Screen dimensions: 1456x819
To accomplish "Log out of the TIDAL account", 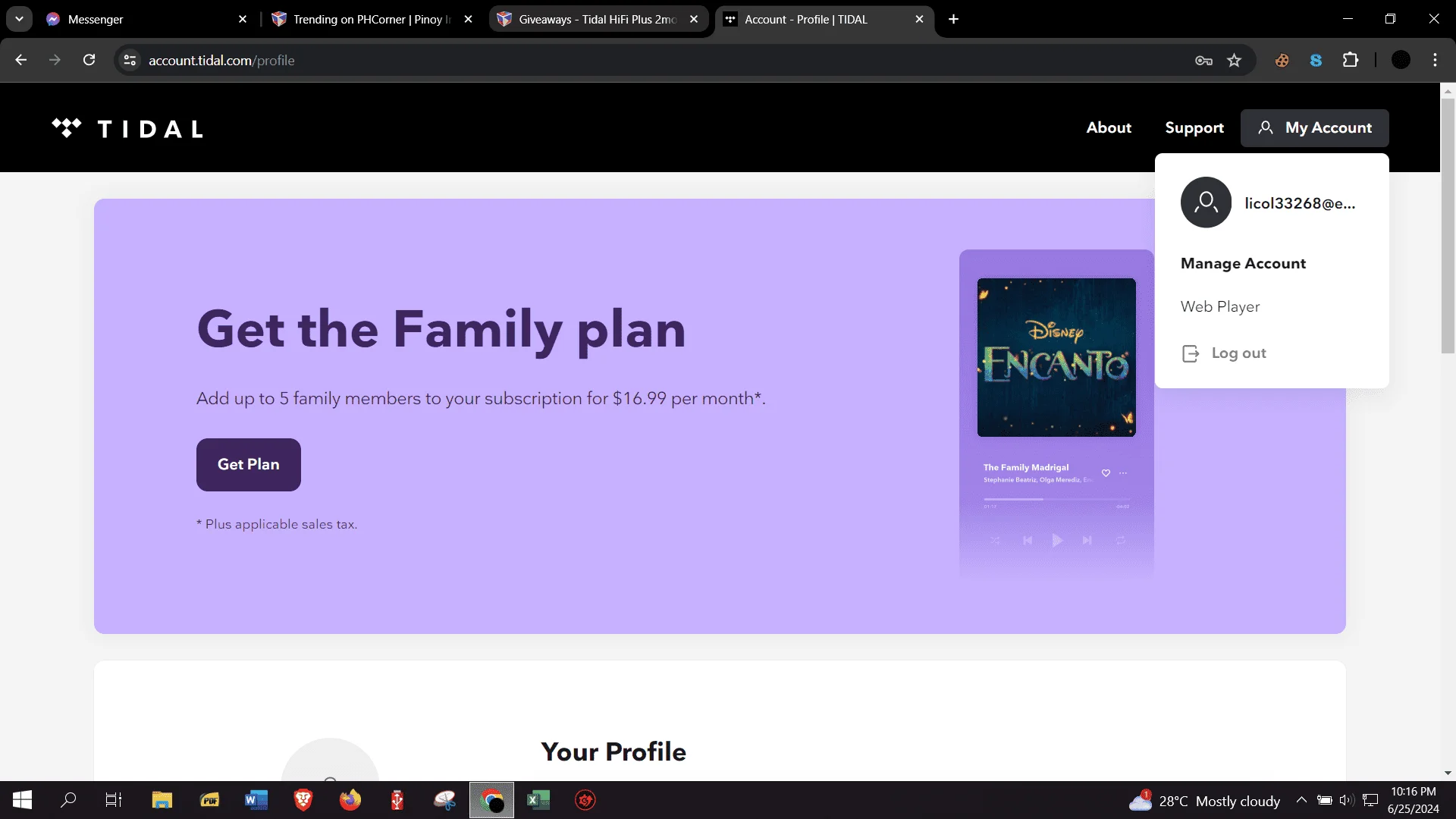I will [1238, 353].
